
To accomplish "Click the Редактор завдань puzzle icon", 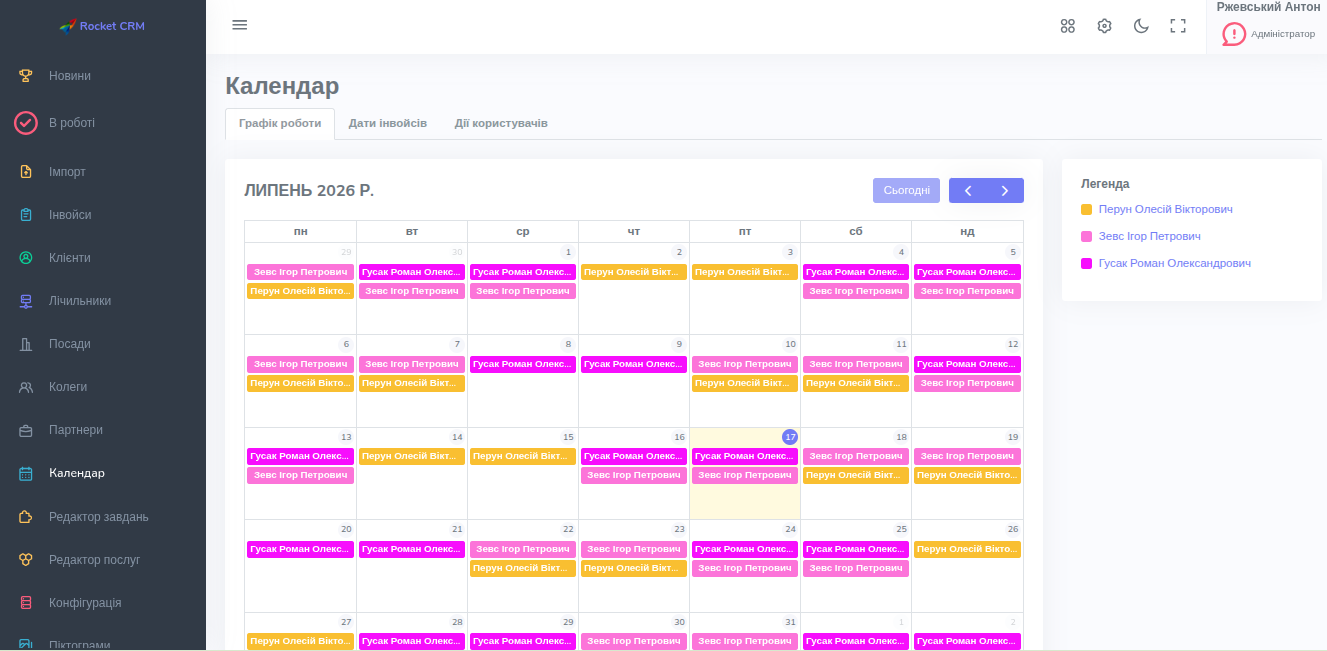I will click(x=26, y=517).
